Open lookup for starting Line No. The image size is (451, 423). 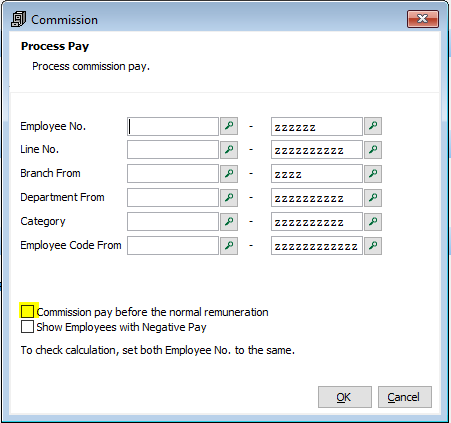229,150
